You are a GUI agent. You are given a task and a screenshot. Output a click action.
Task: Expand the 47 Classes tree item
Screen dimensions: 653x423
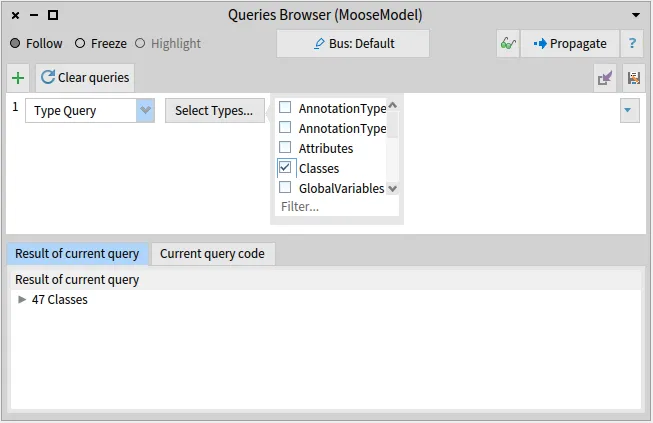[x=22, y=299]
